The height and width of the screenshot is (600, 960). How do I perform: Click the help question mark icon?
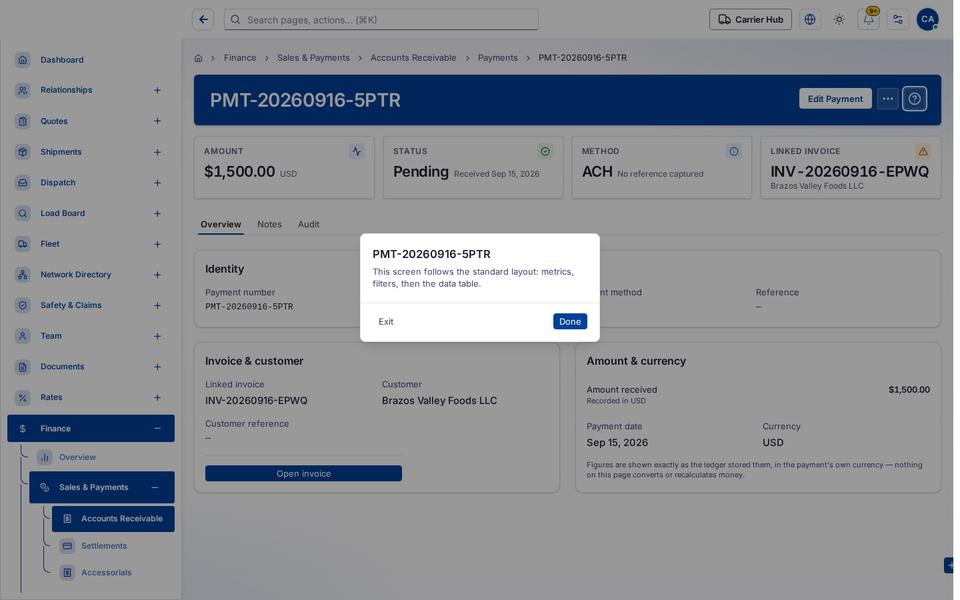(x=914, y=99)
